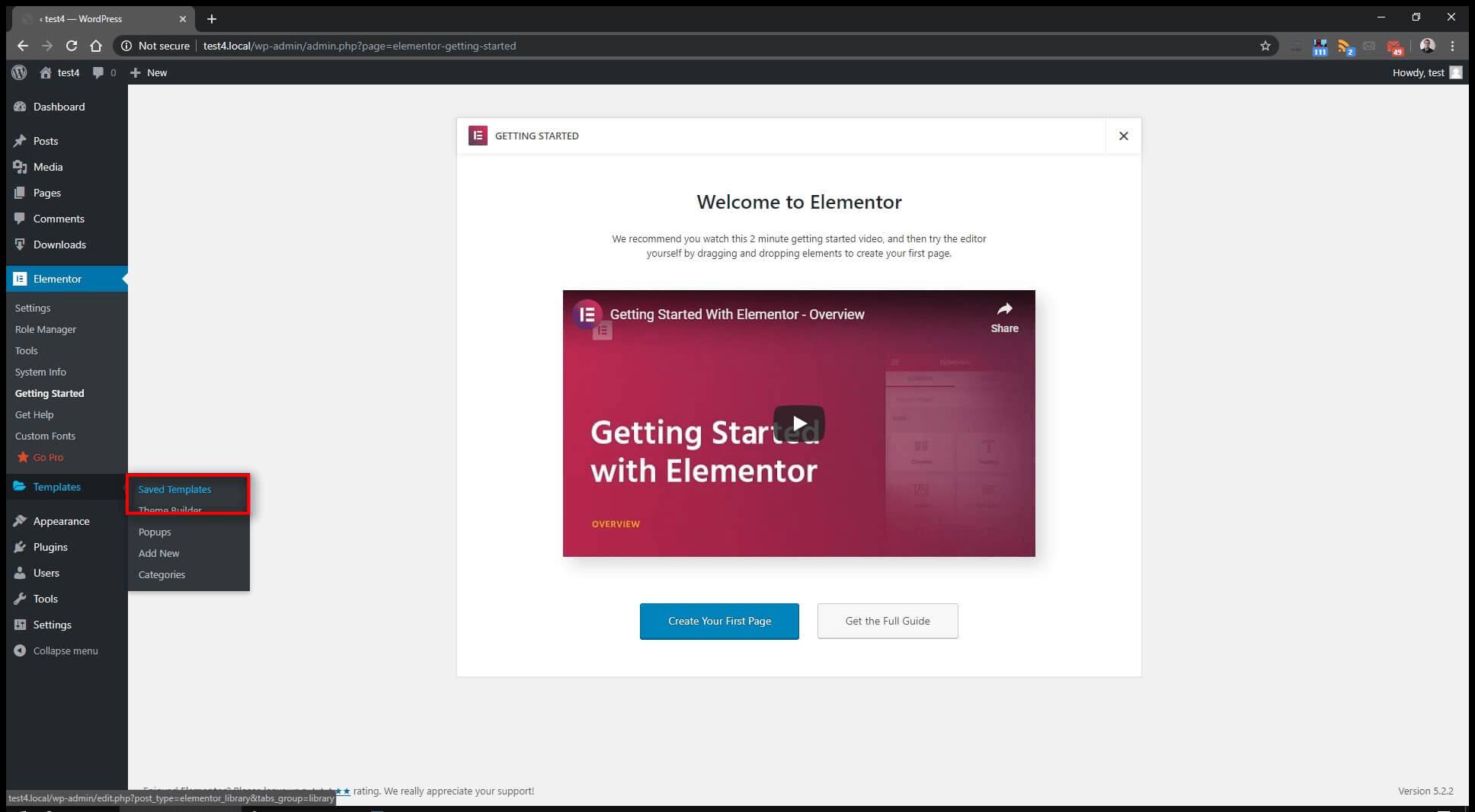This screenshot has height=812, width=1475.
Task: Click the address bar URL
Action: [x=360, y=46]
